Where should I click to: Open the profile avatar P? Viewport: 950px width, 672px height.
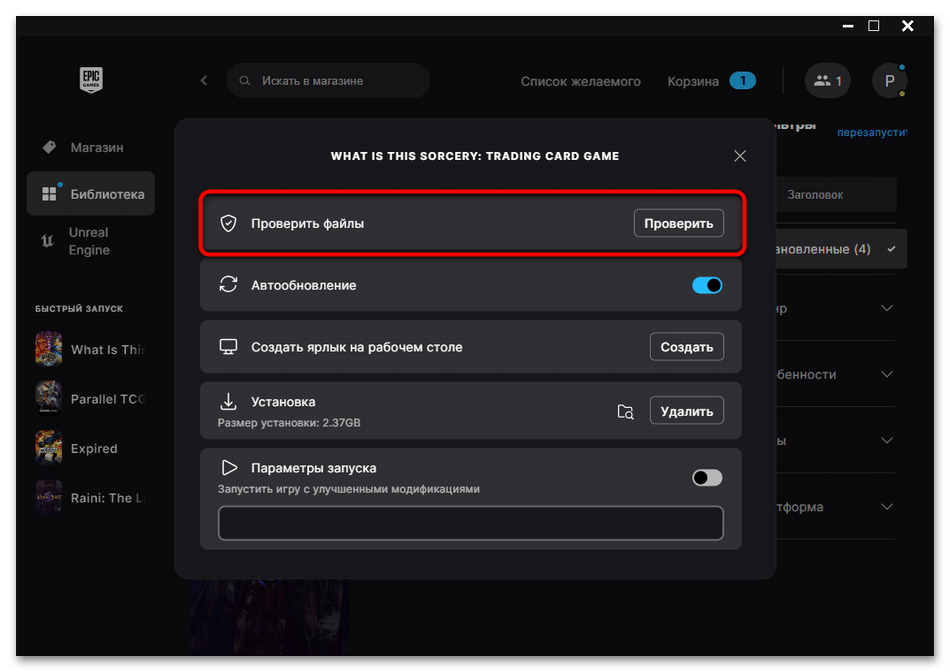(889, 81)
